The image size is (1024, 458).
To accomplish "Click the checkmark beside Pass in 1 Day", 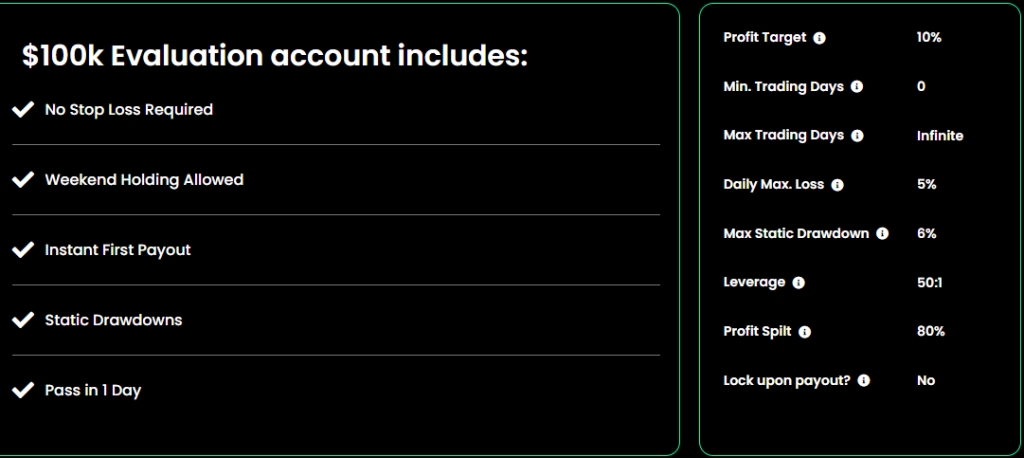I will point(23,391).
